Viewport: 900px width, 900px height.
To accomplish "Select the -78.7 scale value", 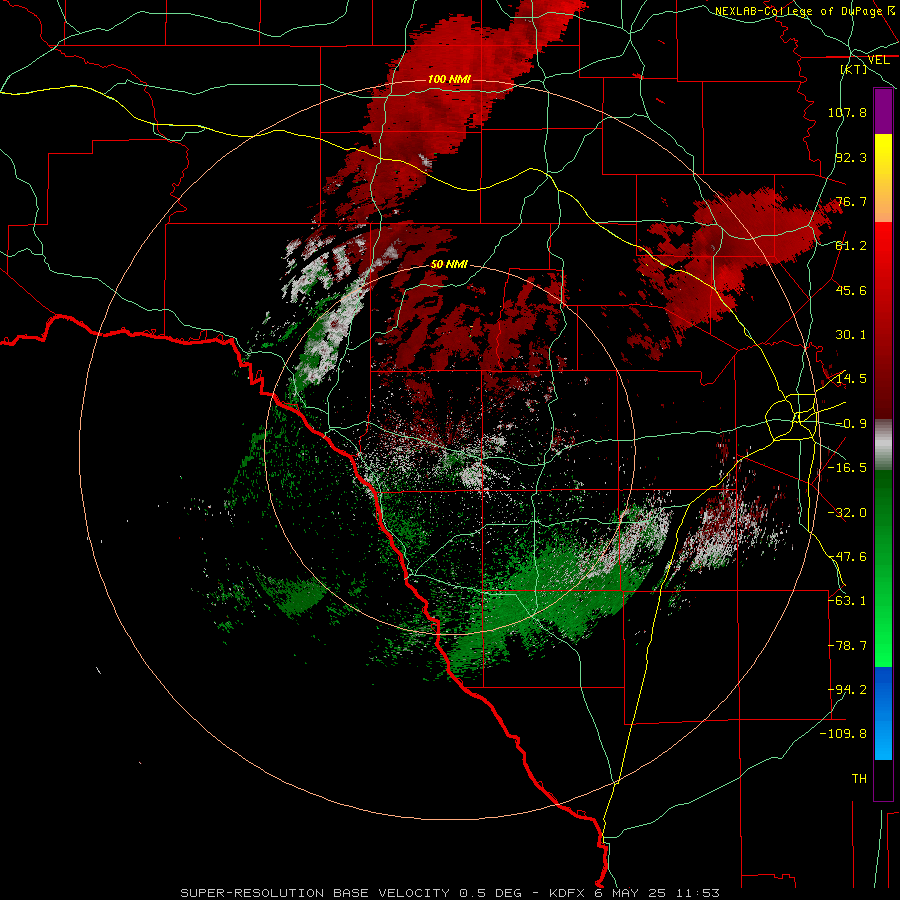I will click(x=847, y=646).
